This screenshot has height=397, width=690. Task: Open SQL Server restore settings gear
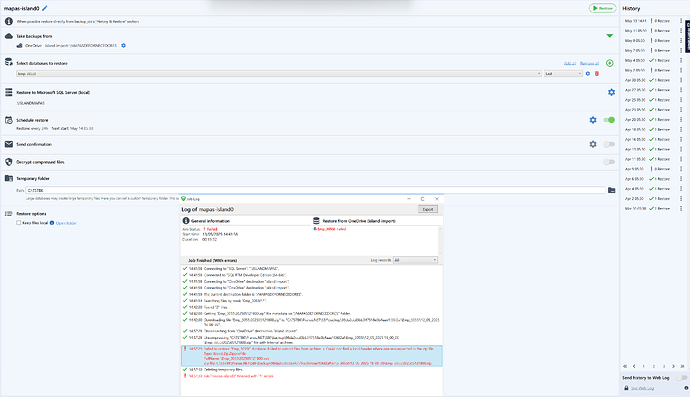(611, 92)
